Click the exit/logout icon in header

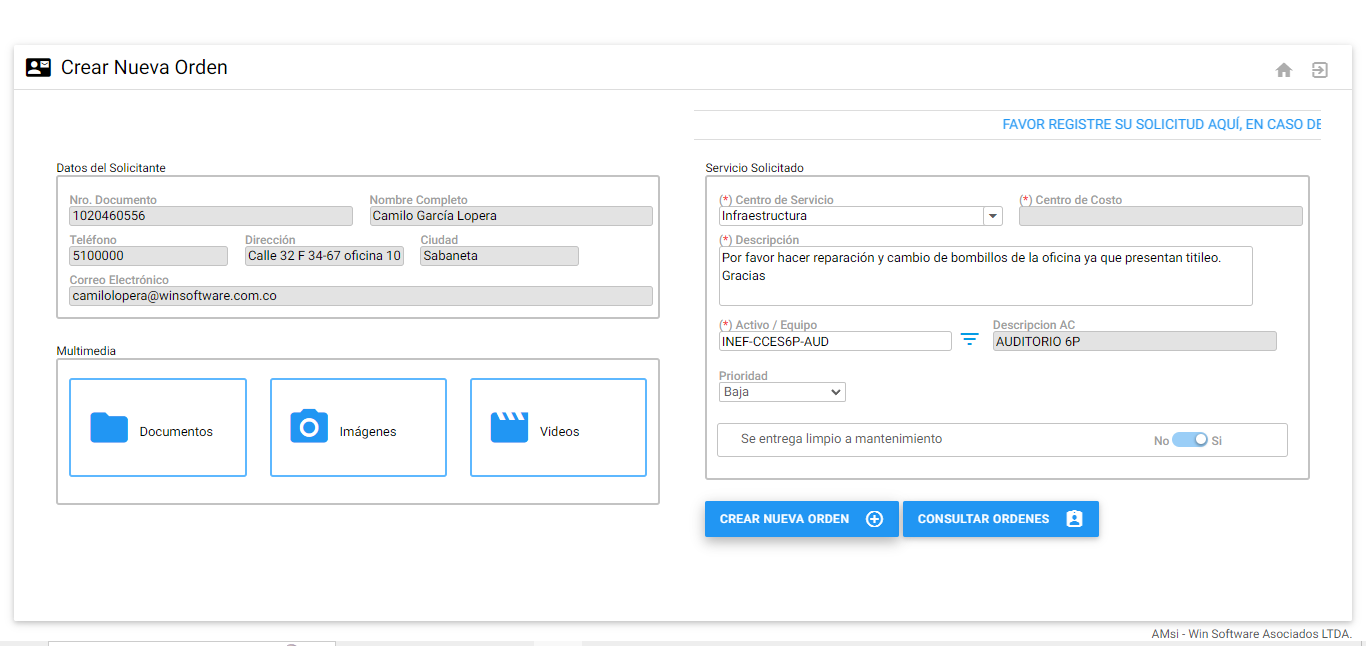[x=1320, y=70]
